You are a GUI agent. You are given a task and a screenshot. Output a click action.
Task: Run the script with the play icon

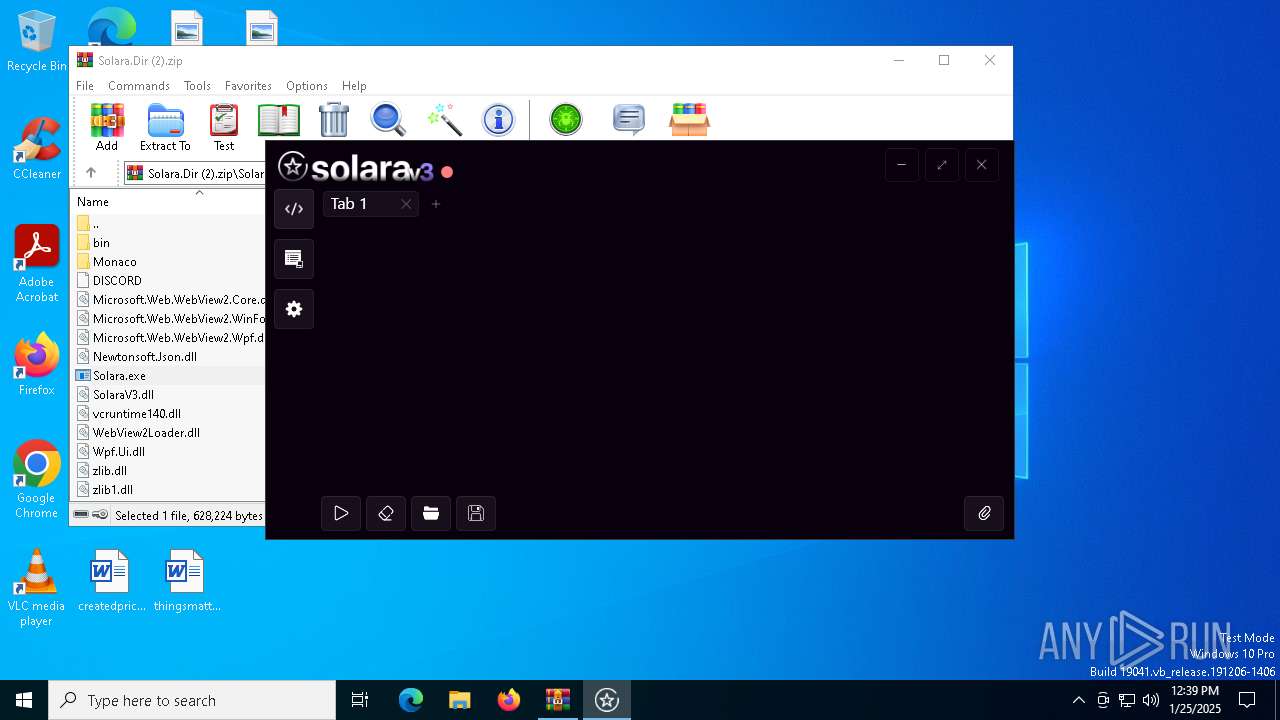(x=341, y=513)
